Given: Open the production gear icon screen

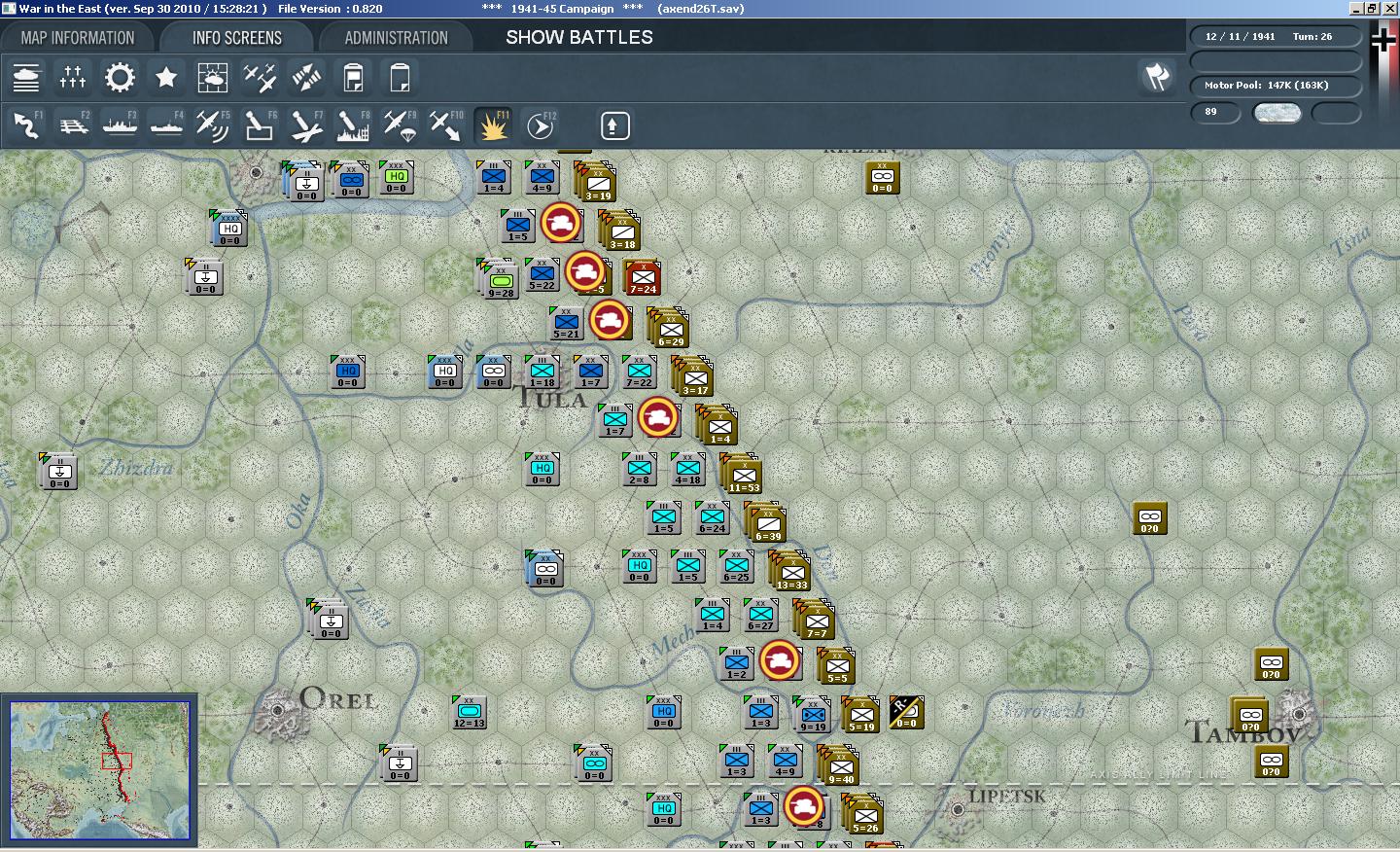Looking at the screenshot, I should tap(120, 77).
